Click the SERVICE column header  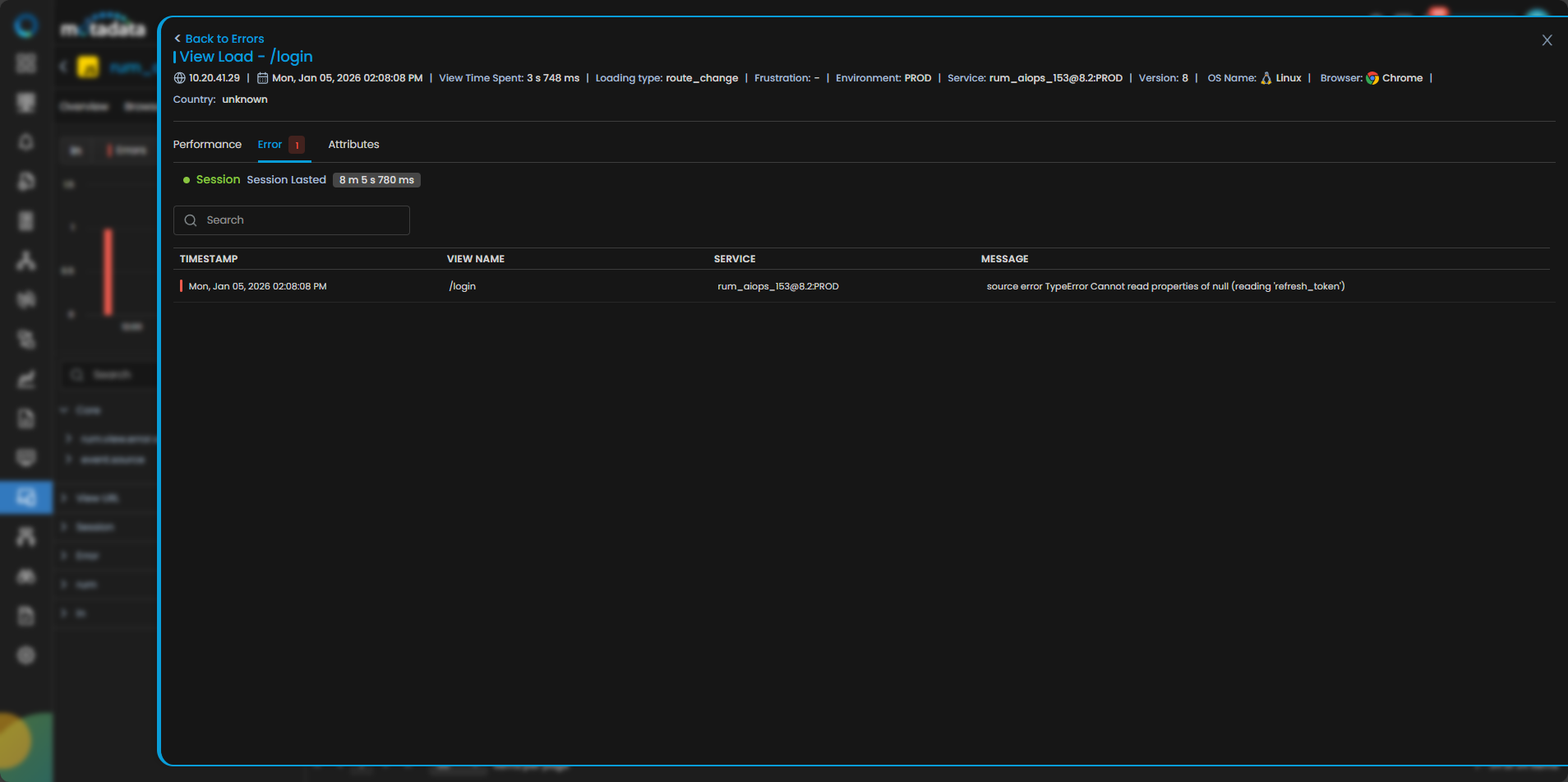pyautogui.click(x=735, y=259)
